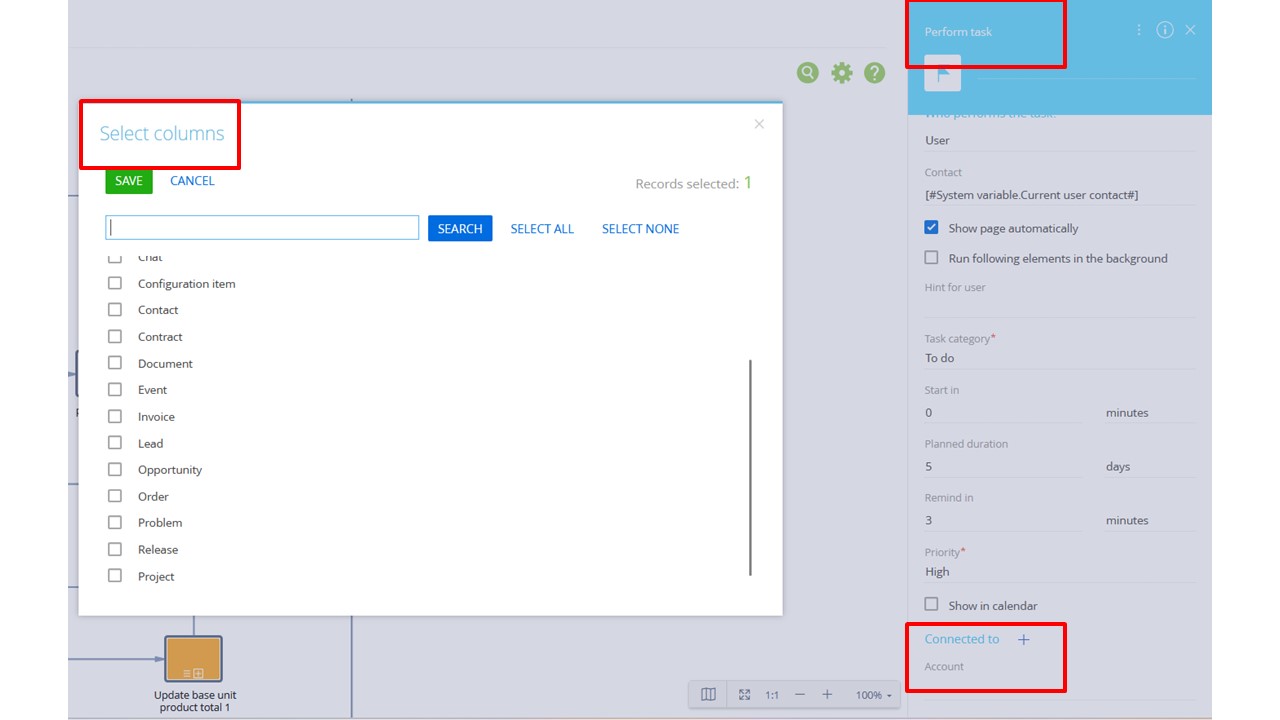Save the selected columns
Viewport: 1280px width, 720px height.
point(129,181)
